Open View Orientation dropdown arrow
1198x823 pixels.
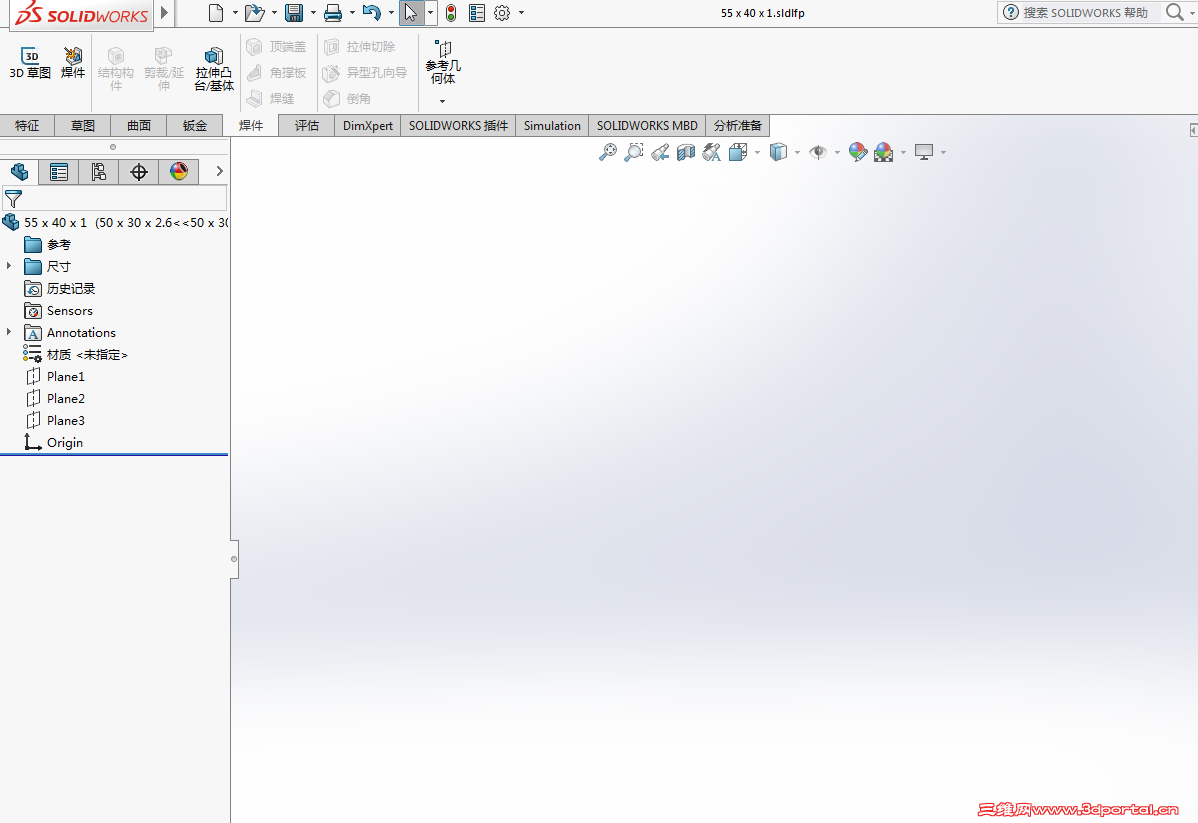[757, 153]
